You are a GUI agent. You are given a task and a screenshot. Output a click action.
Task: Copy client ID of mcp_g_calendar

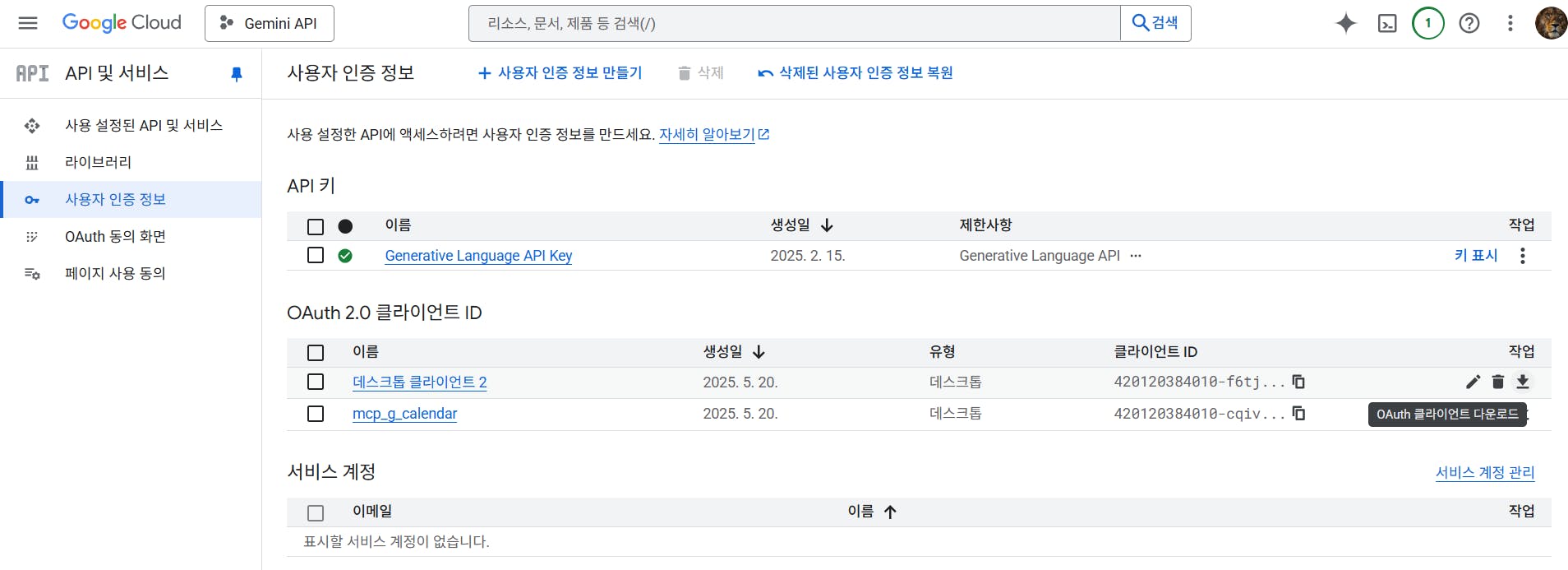pyautogui.click(x=1298, y=413)
